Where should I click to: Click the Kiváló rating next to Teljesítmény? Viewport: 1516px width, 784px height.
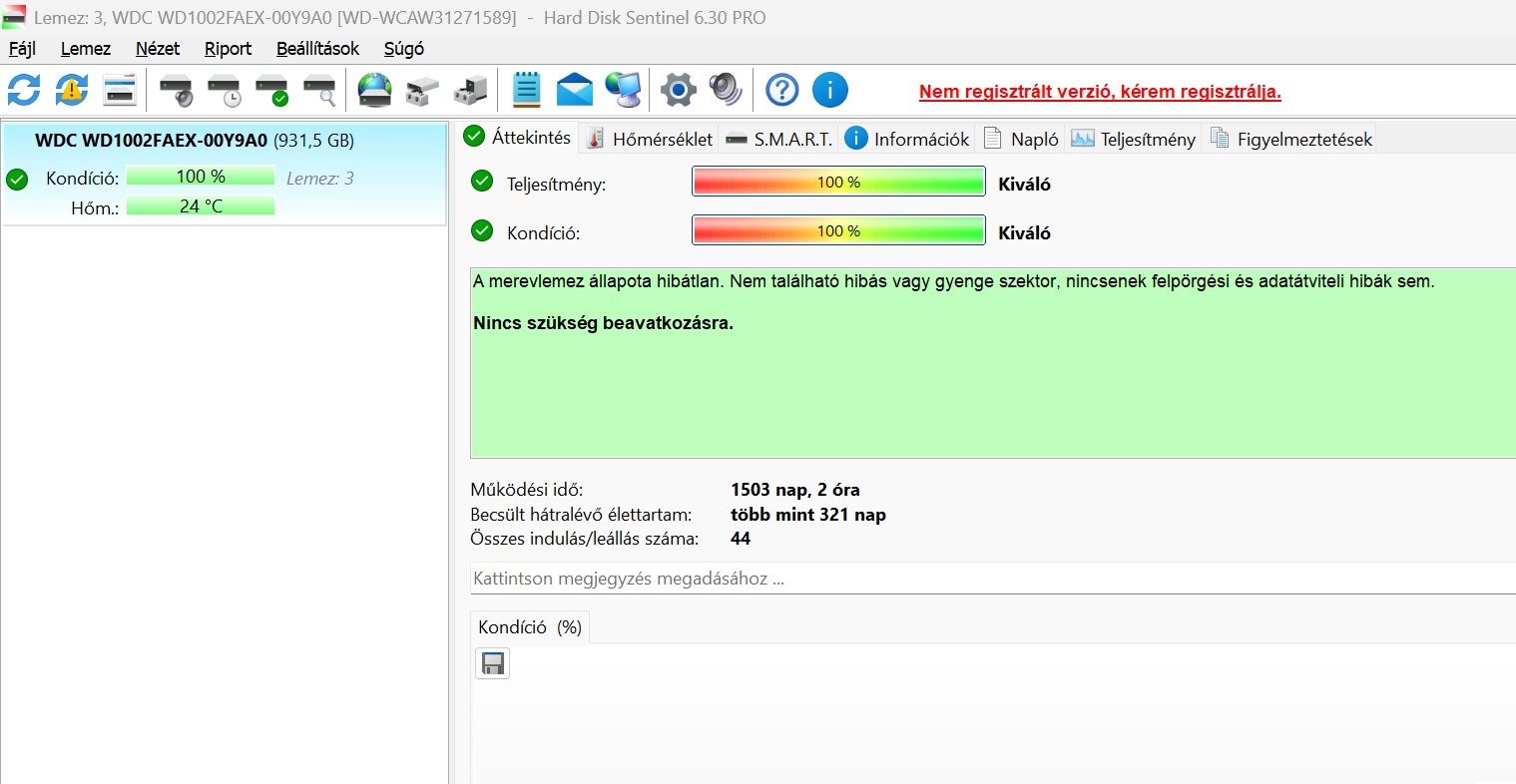pos(1024,185)
